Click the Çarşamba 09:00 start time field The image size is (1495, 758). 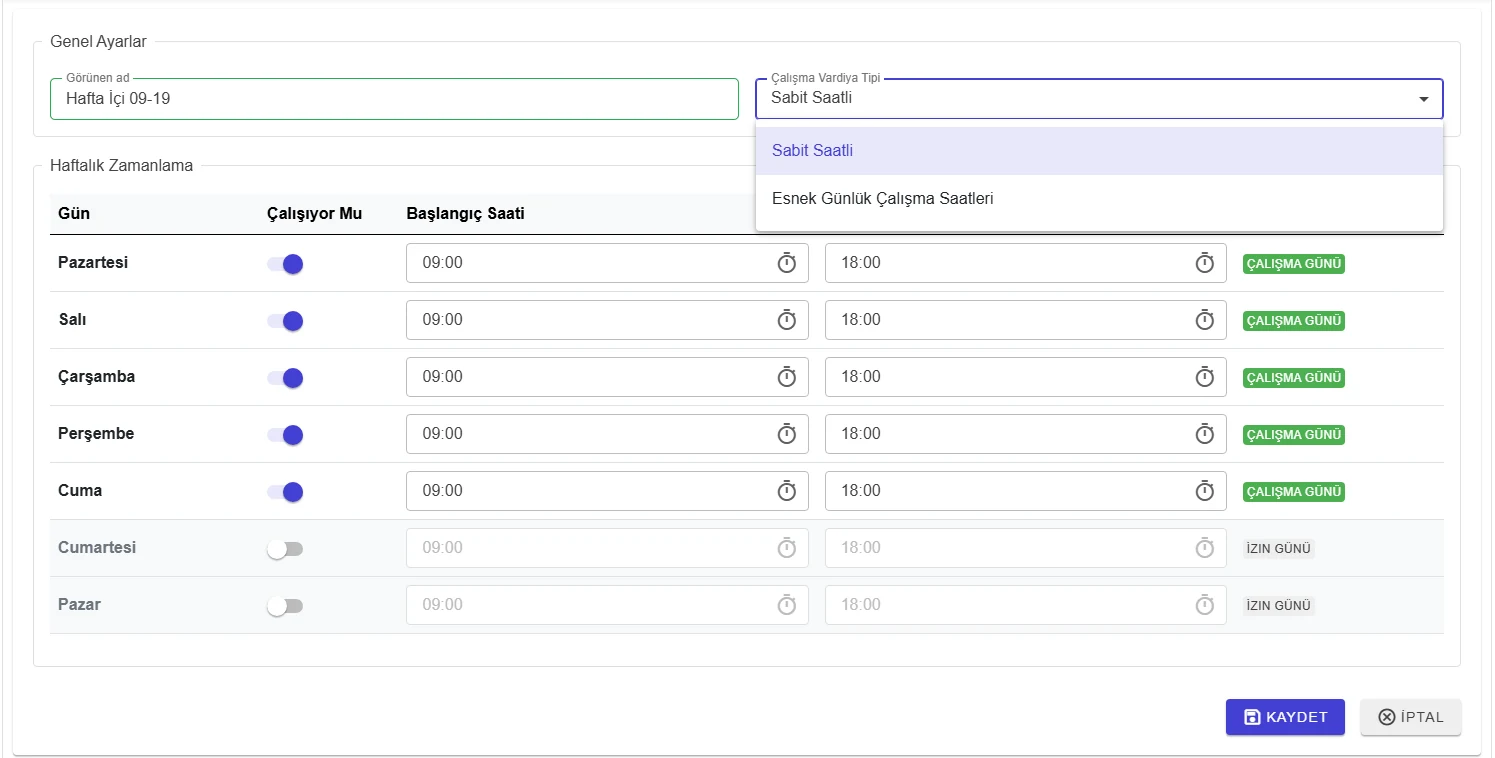point(607,377)
